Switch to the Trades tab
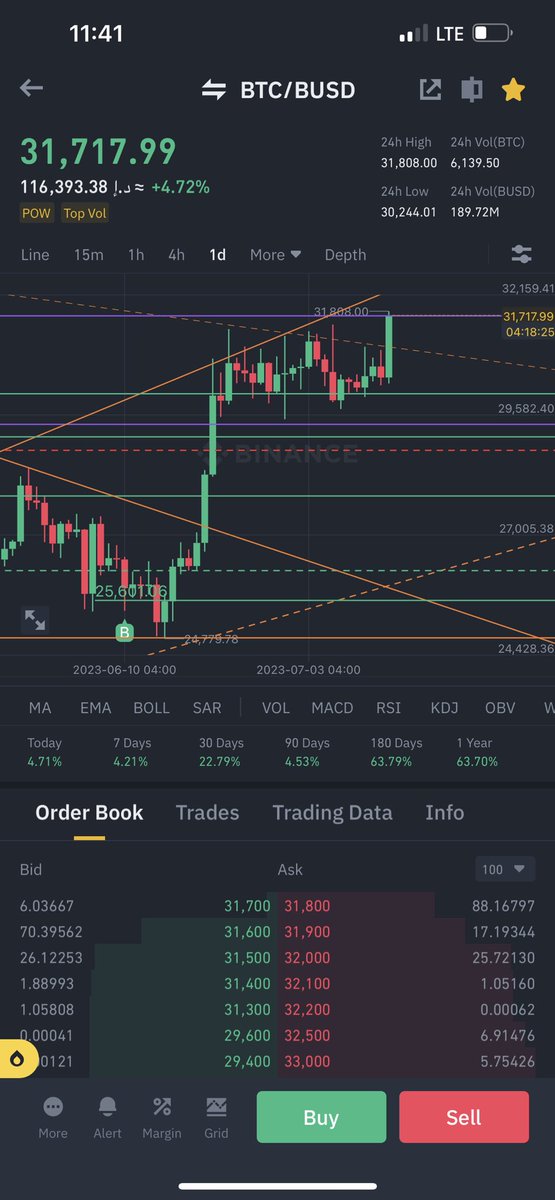Screen dimensions: 555x1200 207,813
